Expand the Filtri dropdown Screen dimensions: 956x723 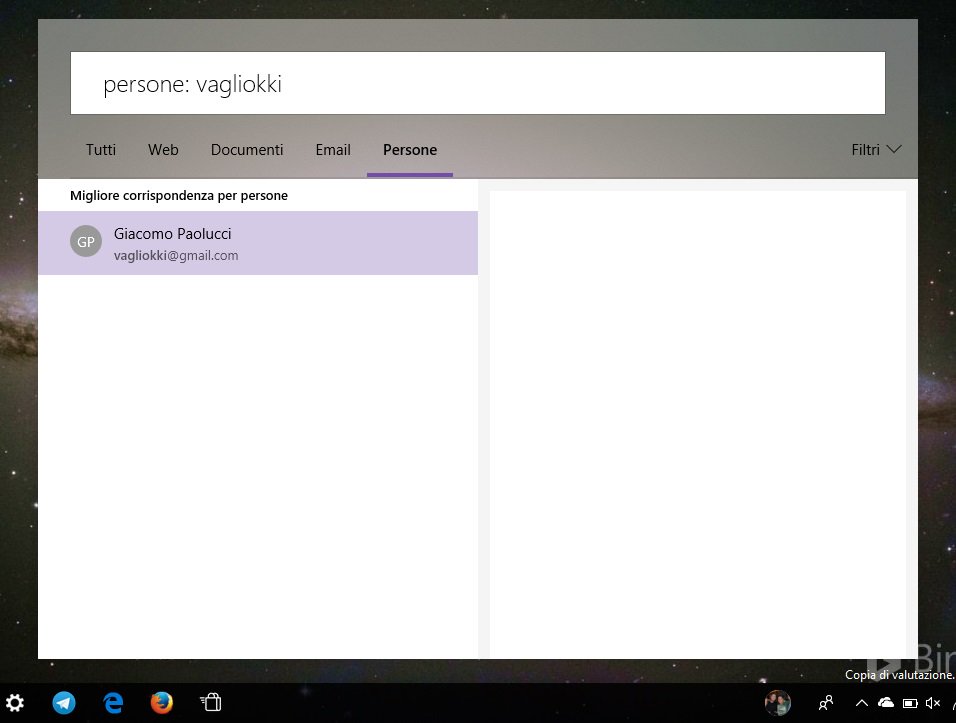[876, 149]
